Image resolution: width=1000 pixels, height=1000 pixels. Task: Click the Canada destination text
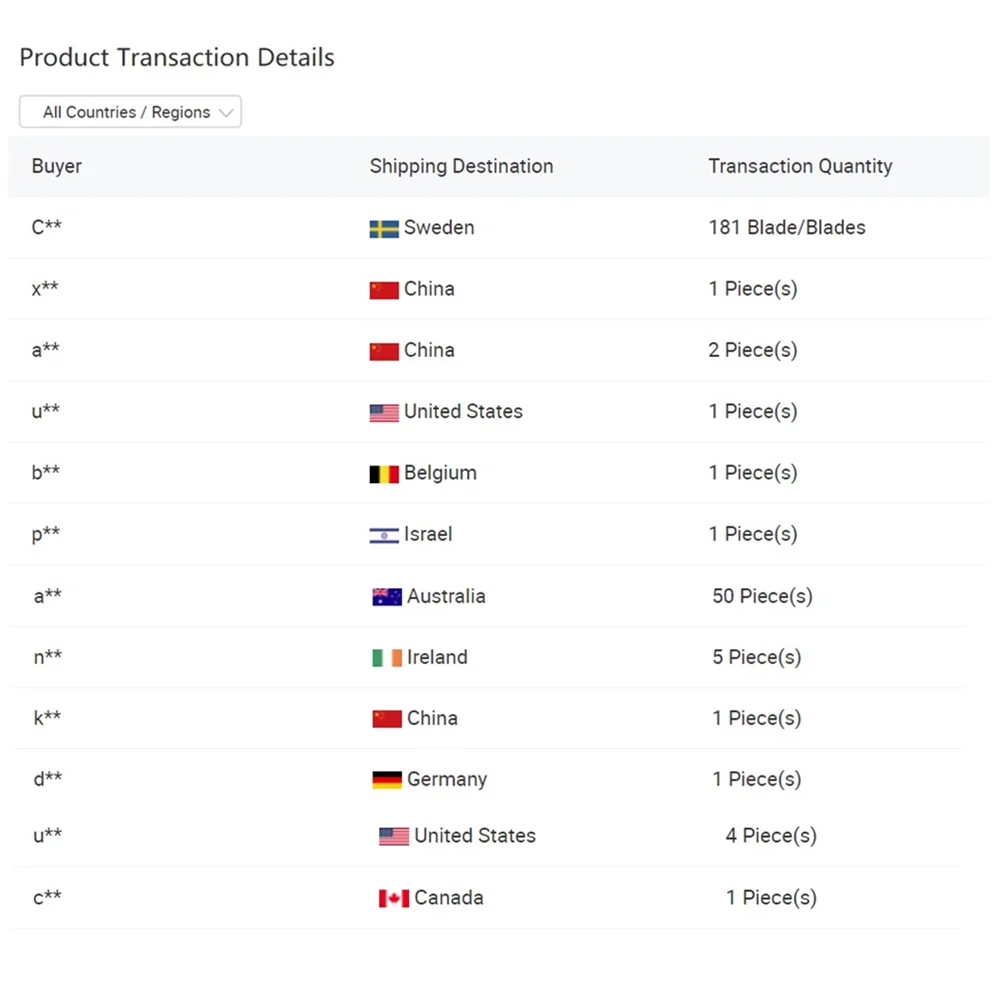[x=449, y=898]
